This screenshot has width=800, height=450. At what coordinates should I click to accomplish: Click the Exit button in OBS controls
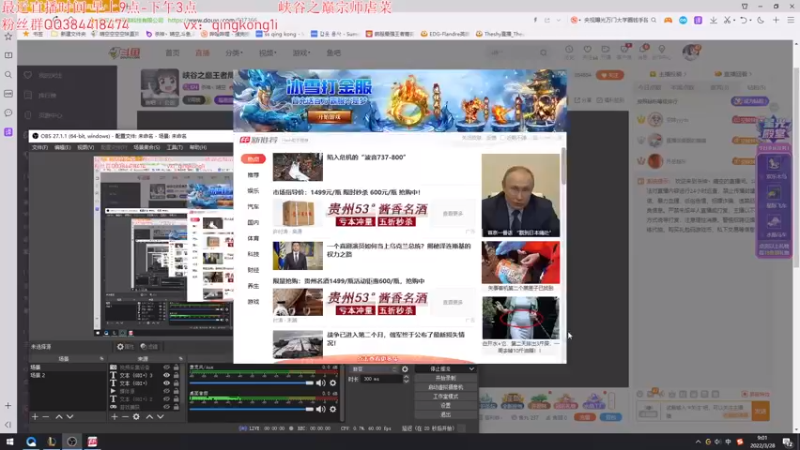[x=445, y=415]
